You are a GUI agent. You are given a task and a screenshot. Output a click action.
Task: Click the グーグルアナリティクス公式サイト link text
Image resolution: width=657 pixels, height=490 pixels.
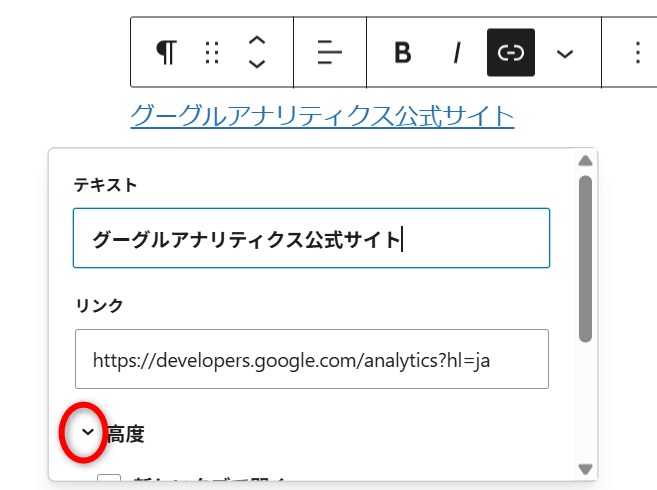point(322,116)
